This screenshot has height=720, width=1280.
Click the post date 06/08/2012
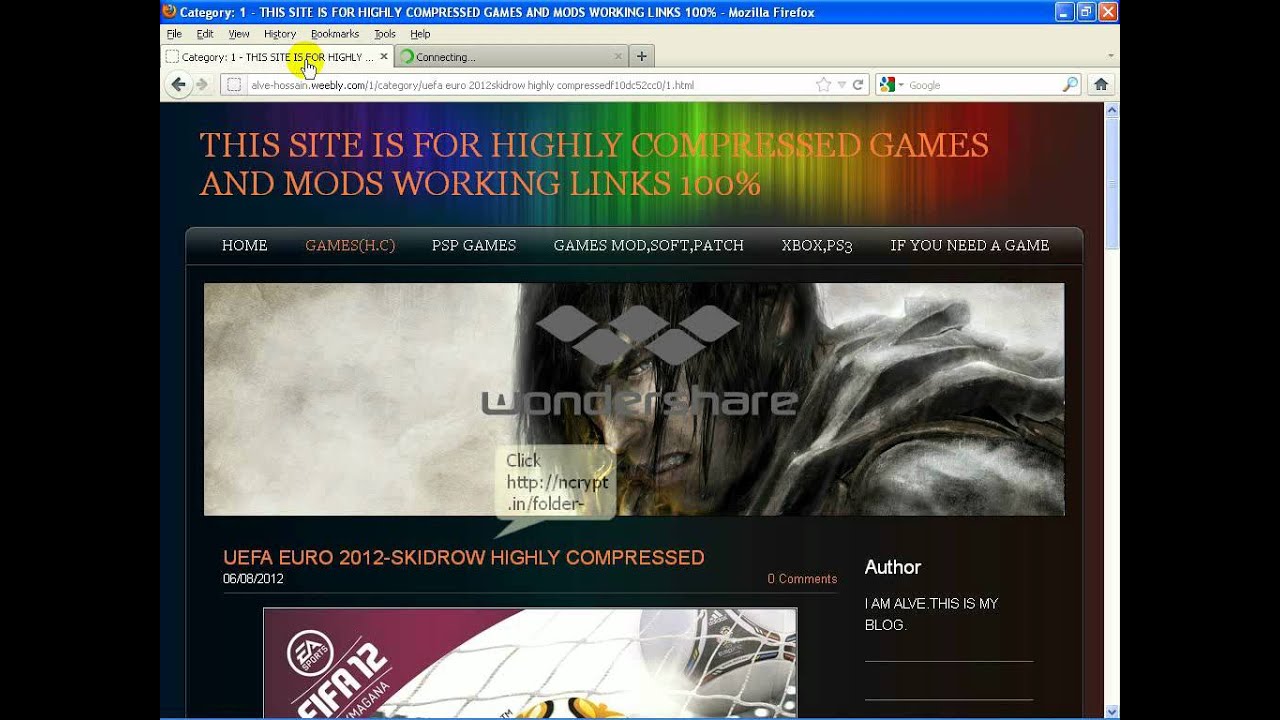click(x=253, y=579)
